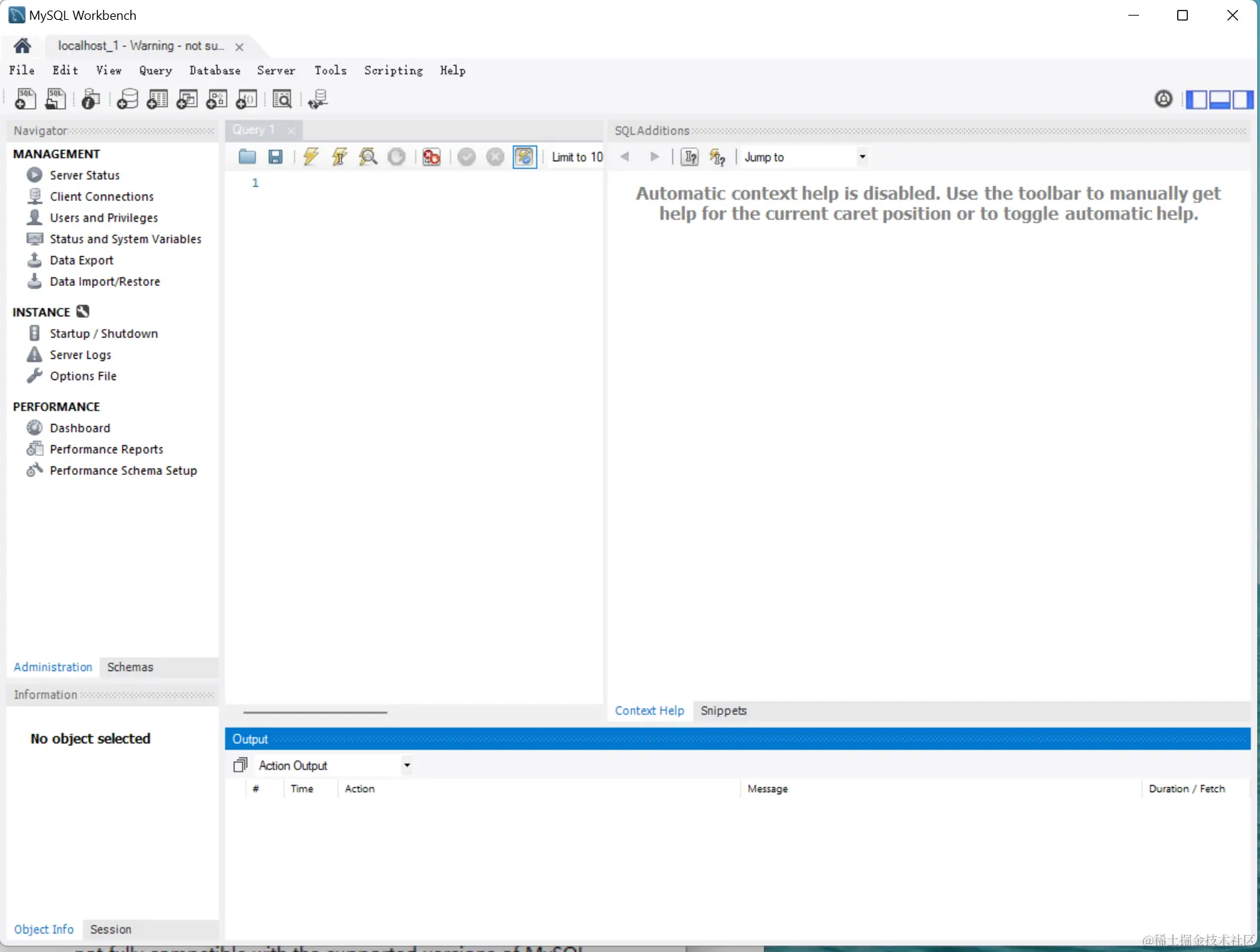Create a new SQL tab for queries

pyautogui.click(x=25, y=99)
